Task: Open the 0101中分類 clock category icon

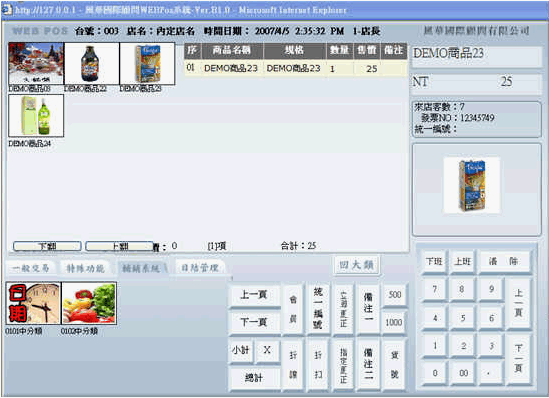Action: point(34,303)
